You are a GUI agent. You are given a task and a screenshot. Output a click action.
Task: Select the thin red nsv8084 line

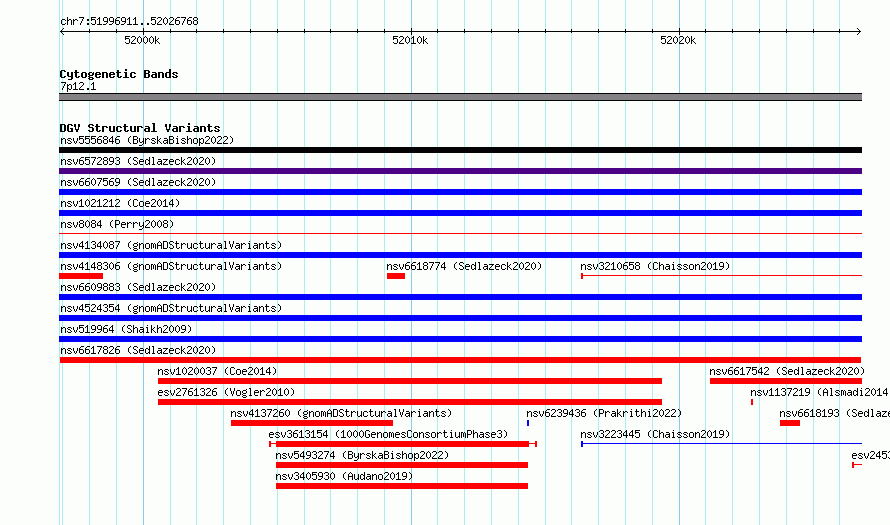coord(460,233)
